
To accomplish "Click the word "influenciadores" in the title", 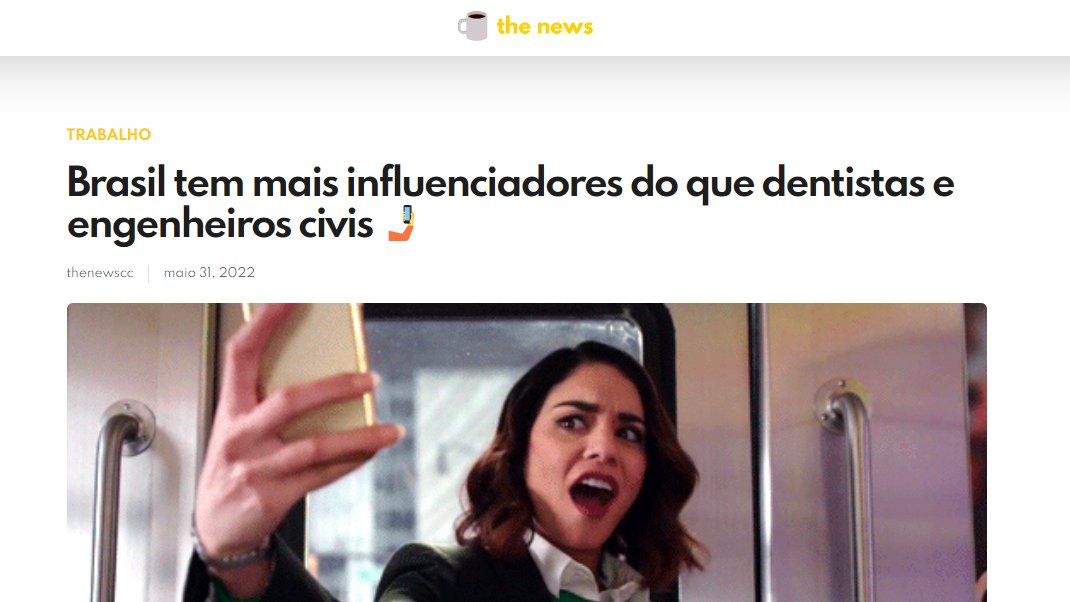I will (484, 182).
